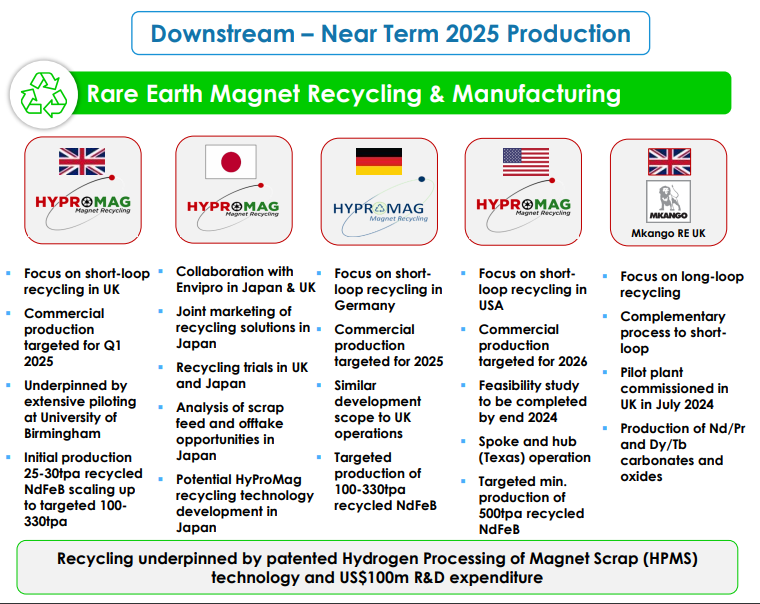The width and height of the screenshot is (760, 604).
Task: Click 'Production of Nd/Pr and Dy/Tb carbonates' bullet
Action: [683, 452]
